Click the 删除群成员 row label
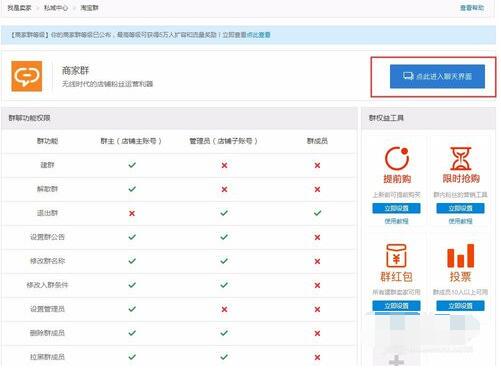Viewport: 501px width, 384px height. pyautogui.click(x=47, y=333)
